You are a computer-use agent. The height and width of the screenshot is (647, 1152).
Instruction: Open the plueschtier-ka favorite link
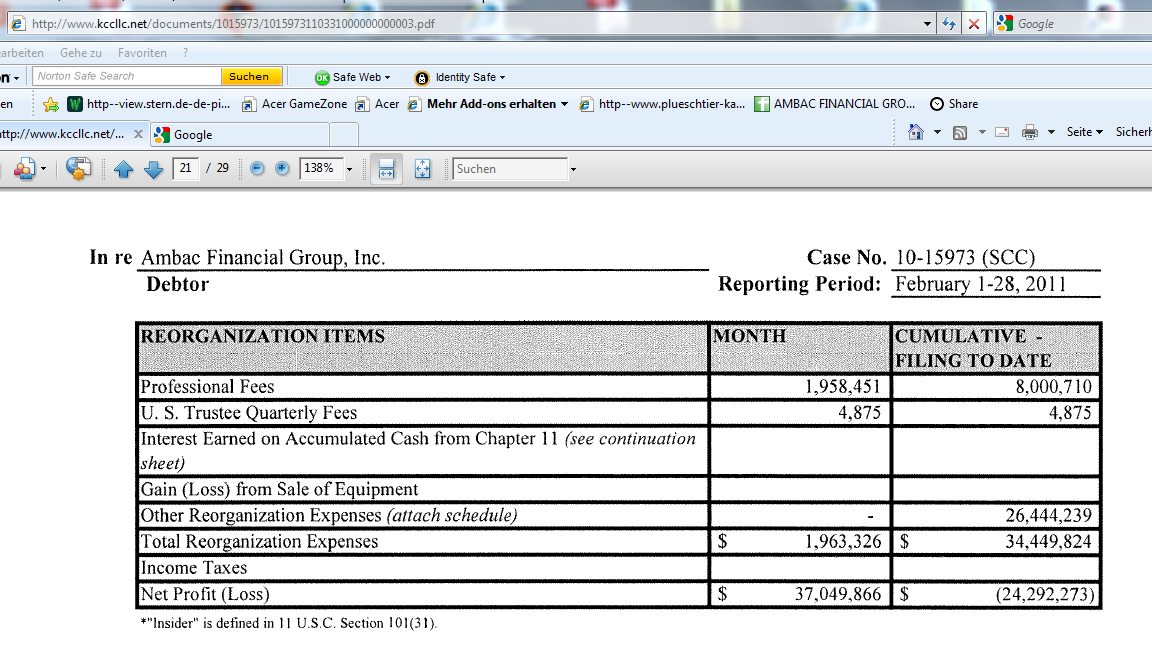662,104
